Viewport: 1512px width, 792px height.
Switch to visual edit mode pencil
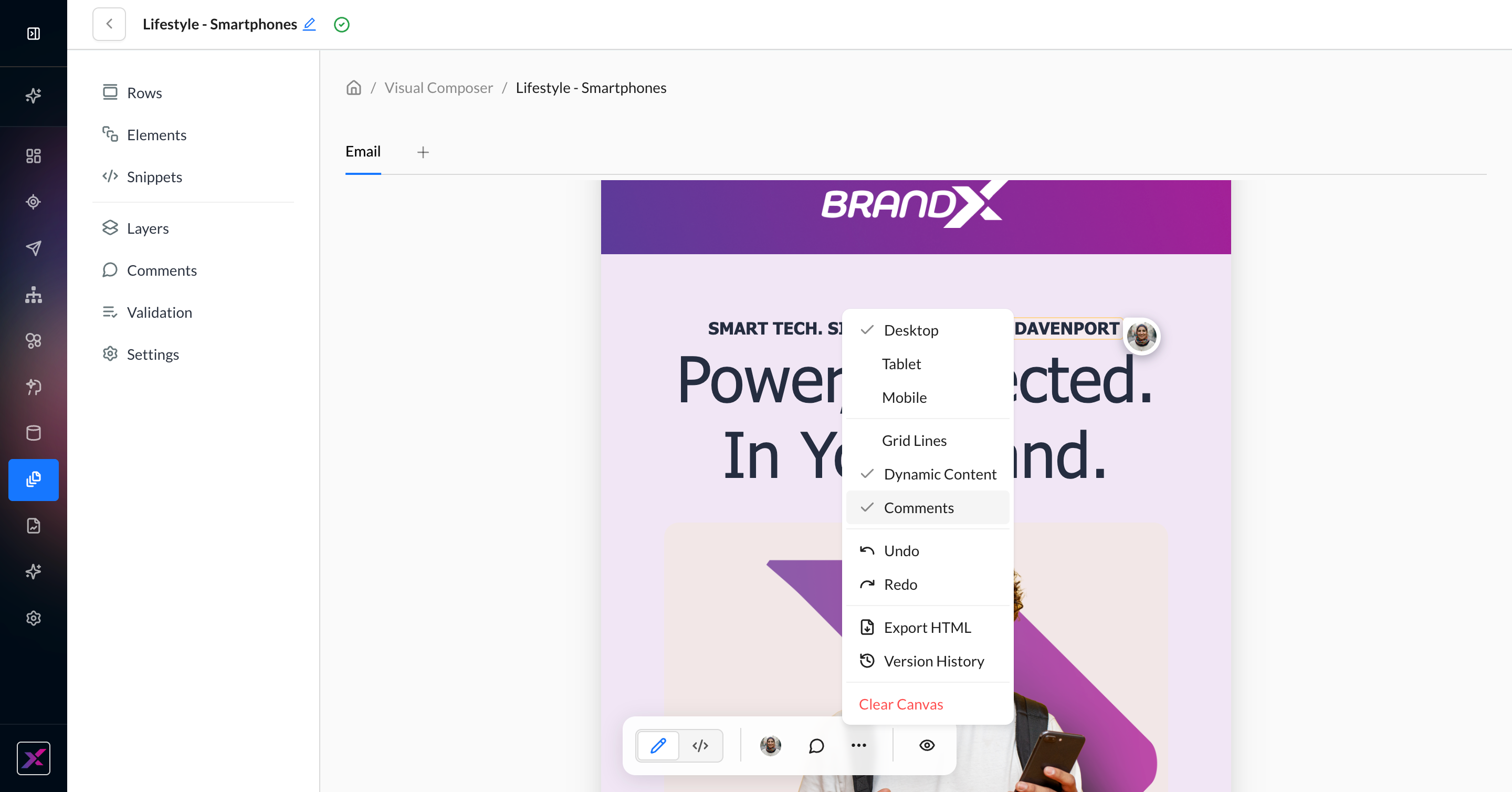click(658, 746)
